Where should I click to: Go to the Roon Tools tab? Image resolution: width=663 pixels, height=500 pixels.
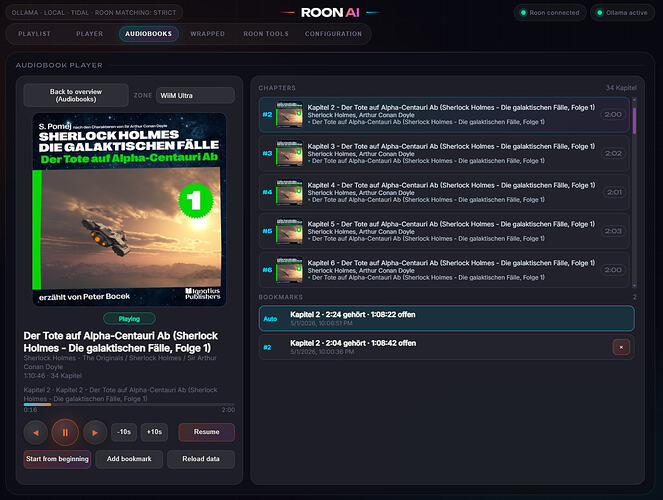pos(266,34)
